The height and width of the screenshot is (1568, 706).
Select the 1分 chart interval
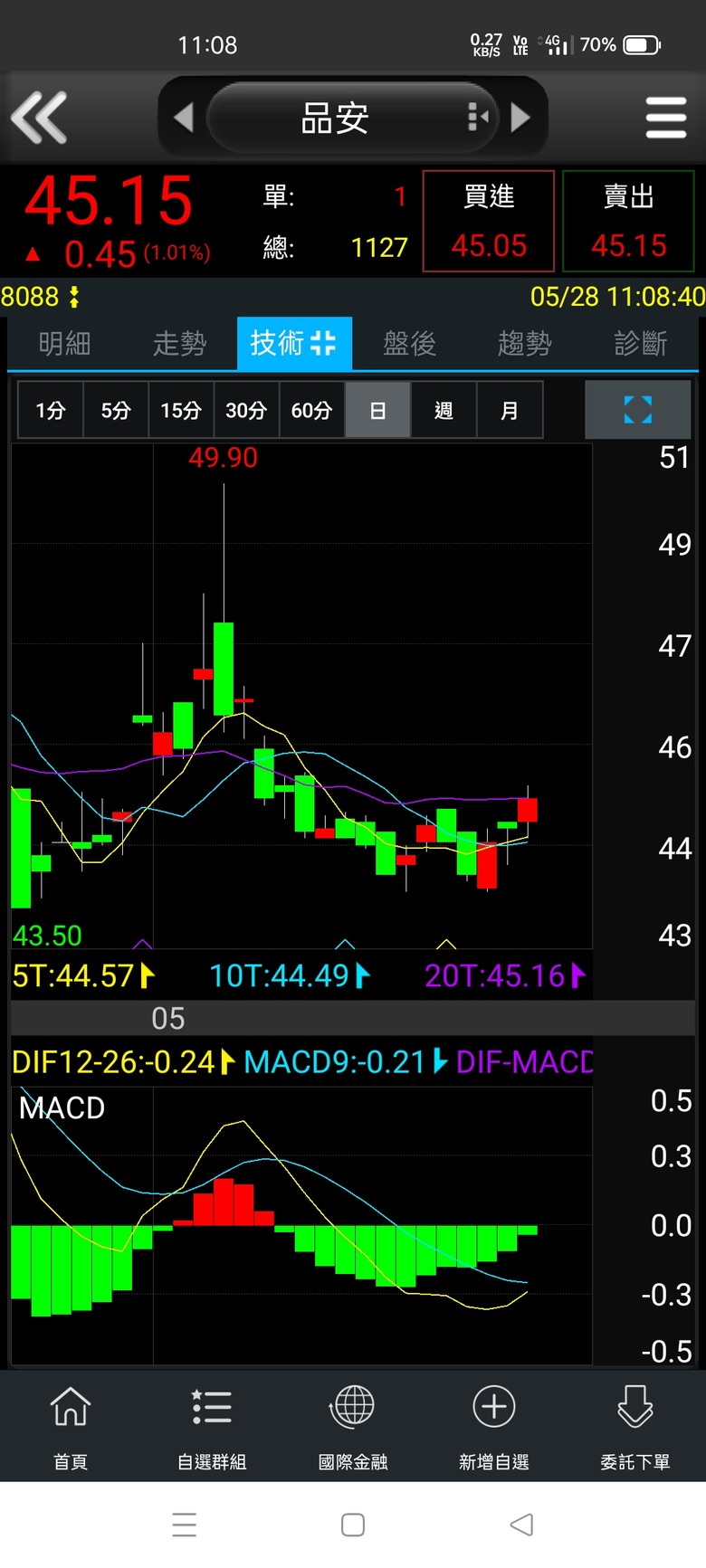[51, 410]
